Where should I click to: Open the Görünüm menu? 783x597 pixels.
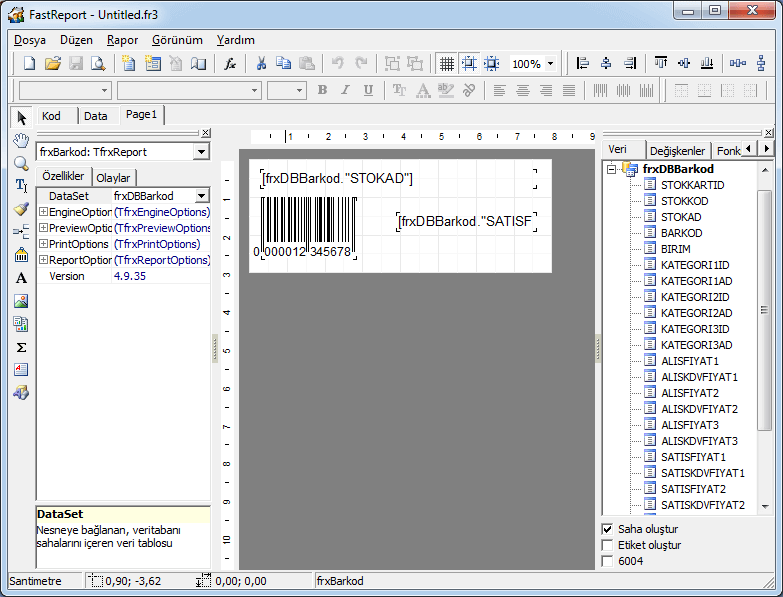click(x=177, y=40)
